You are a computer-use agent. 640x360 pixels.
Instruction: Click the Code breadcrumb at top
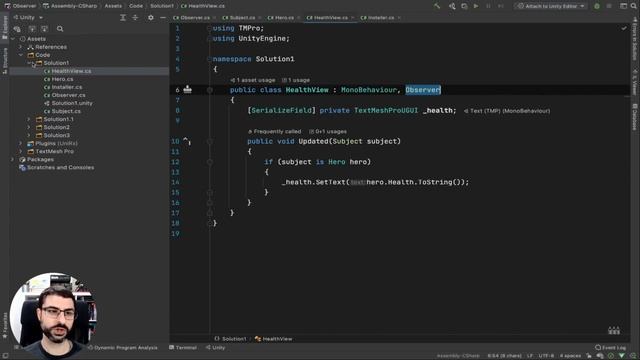(136, 6)
